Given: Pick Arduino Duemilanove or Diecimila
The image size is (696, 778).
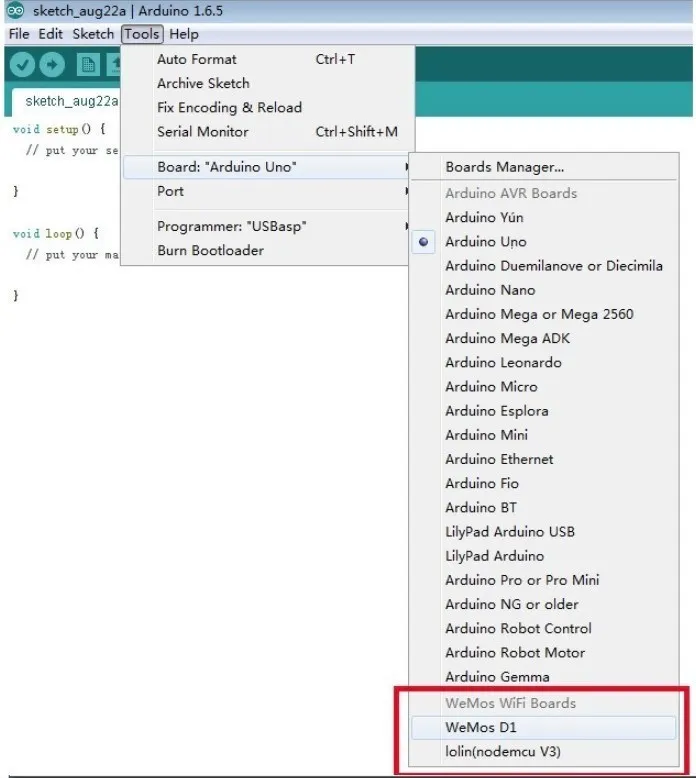Looking at the screenshot, I should pos(543,266).
